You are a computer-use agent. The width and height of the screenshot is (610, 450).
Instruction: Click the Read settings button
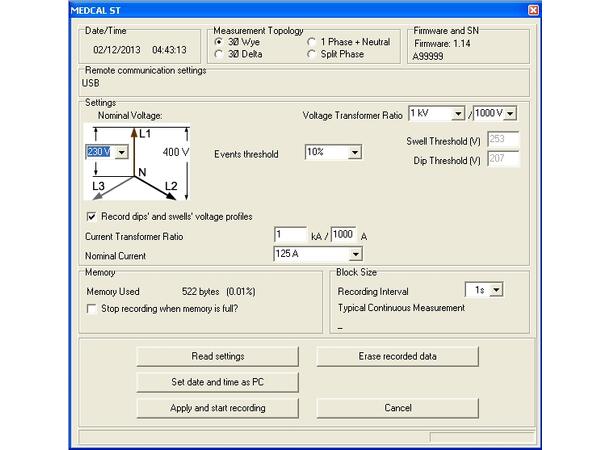tap(218, 356)
